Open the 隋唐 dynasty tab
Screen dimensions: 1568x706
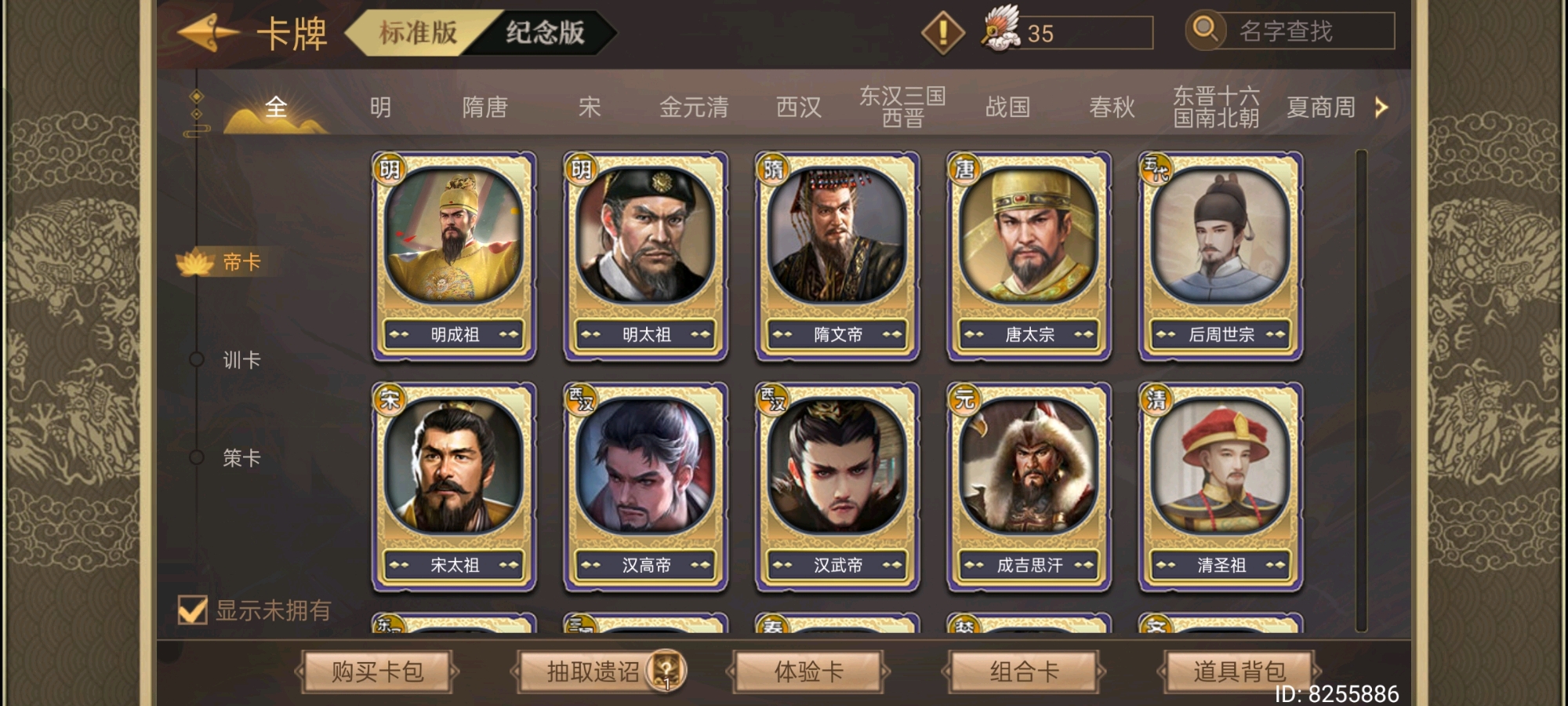[x=485, y=107]
